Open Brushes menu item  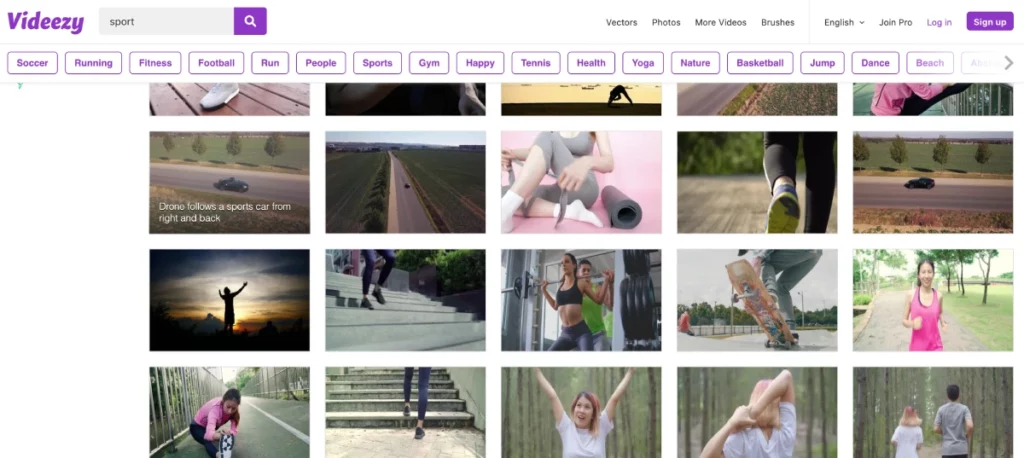tap(778, 22)
